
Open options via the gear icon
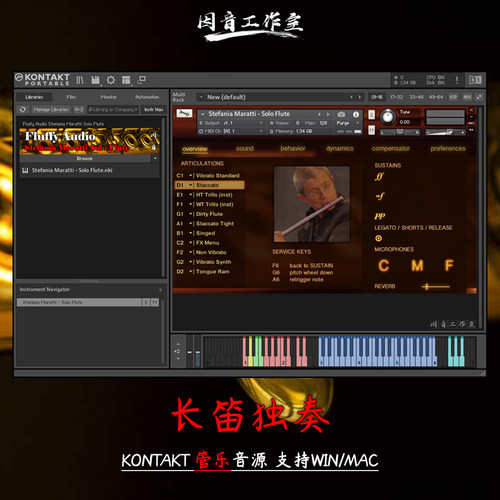pos(111,80)
